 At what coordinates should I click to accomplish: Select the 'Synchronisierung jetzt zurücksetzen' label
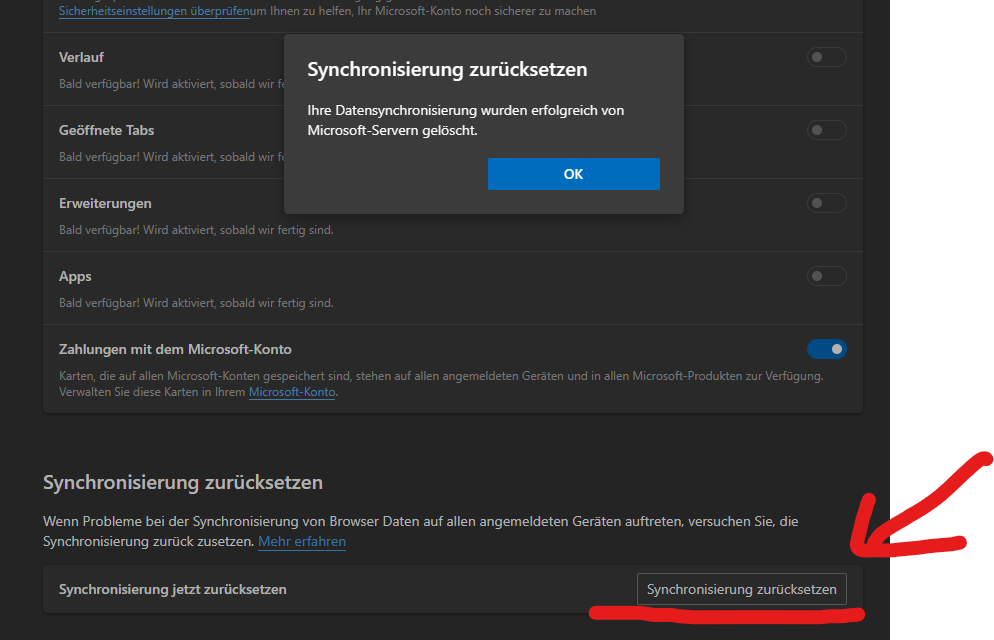(x=172, y=589)
